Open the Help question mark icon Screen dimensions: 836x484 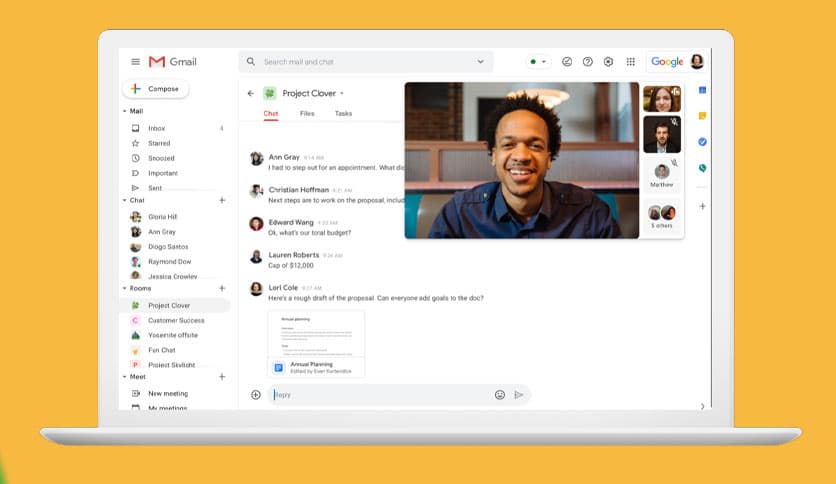click(588, 62)
